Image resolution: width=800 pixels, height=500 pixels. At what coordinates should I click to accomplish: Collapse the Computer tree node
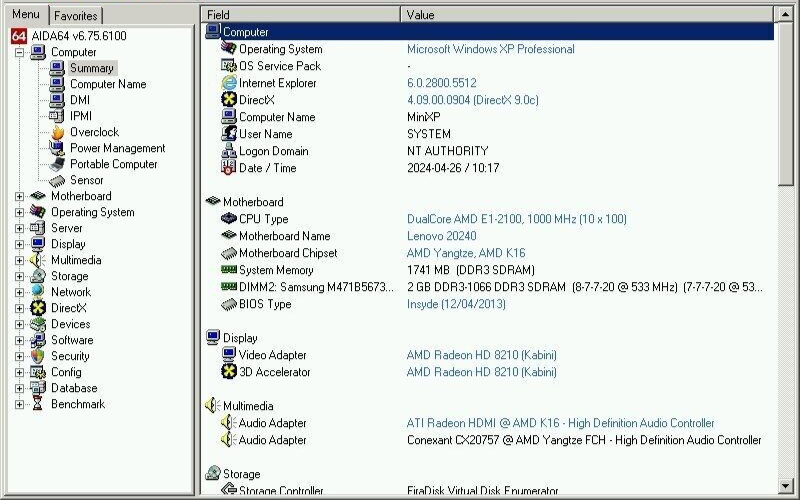[x=19, y=52]
